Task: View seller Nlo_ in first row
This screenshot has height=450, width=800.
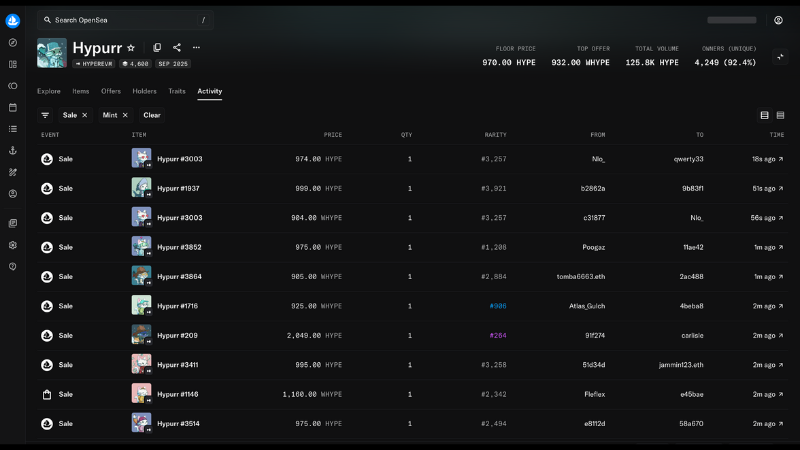Action: [598, 159]
